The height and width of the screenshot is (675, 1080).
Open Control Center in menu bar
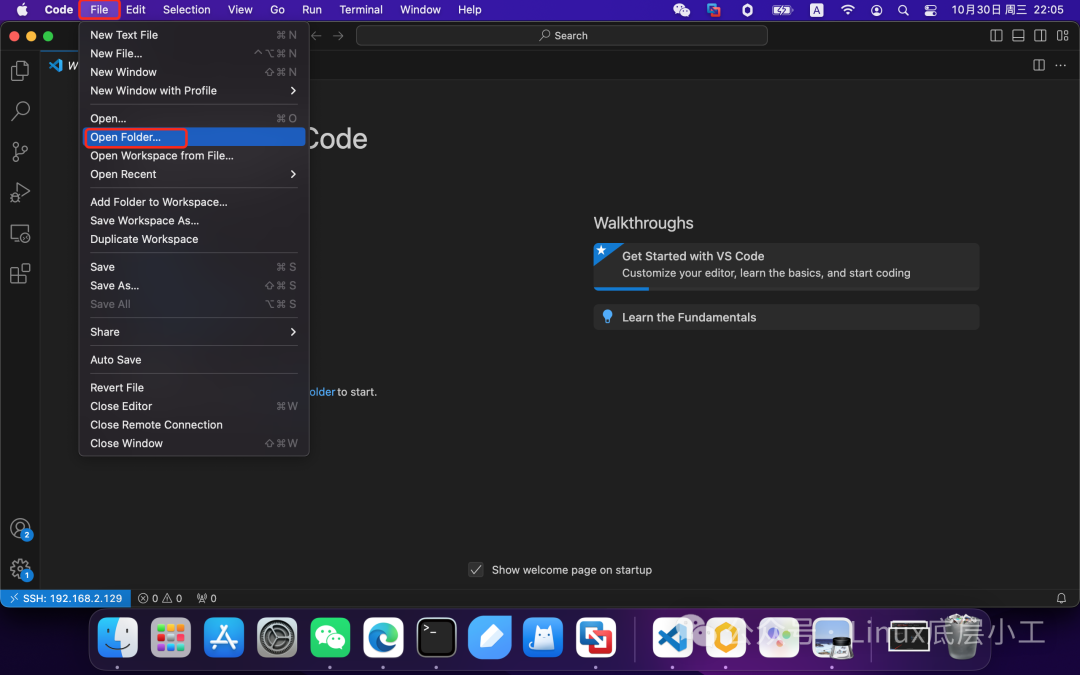click(931, 10)
